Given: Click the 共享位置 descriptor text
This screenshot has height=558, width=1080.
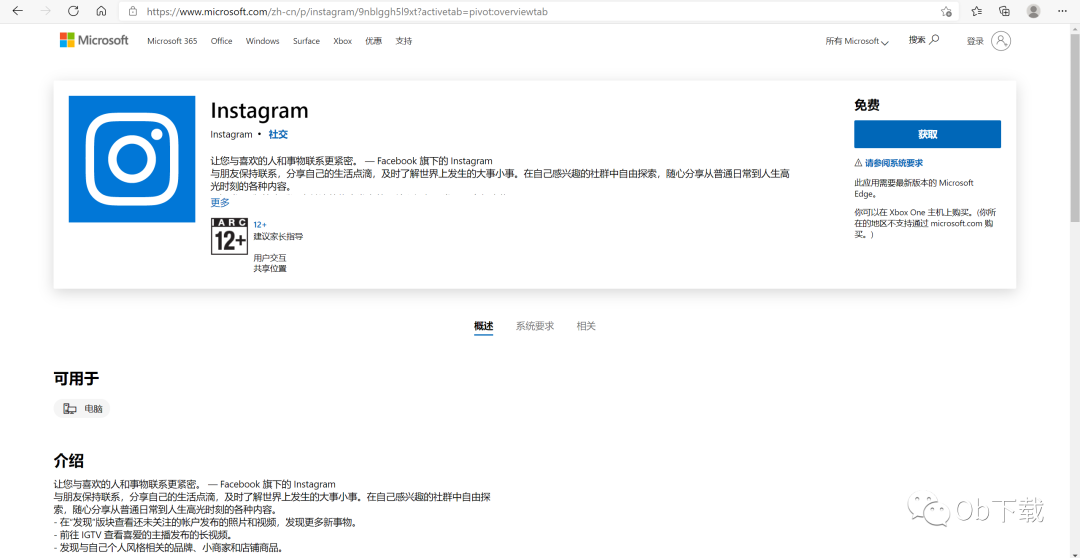Looking at the screenshot, I should [270, 269].
